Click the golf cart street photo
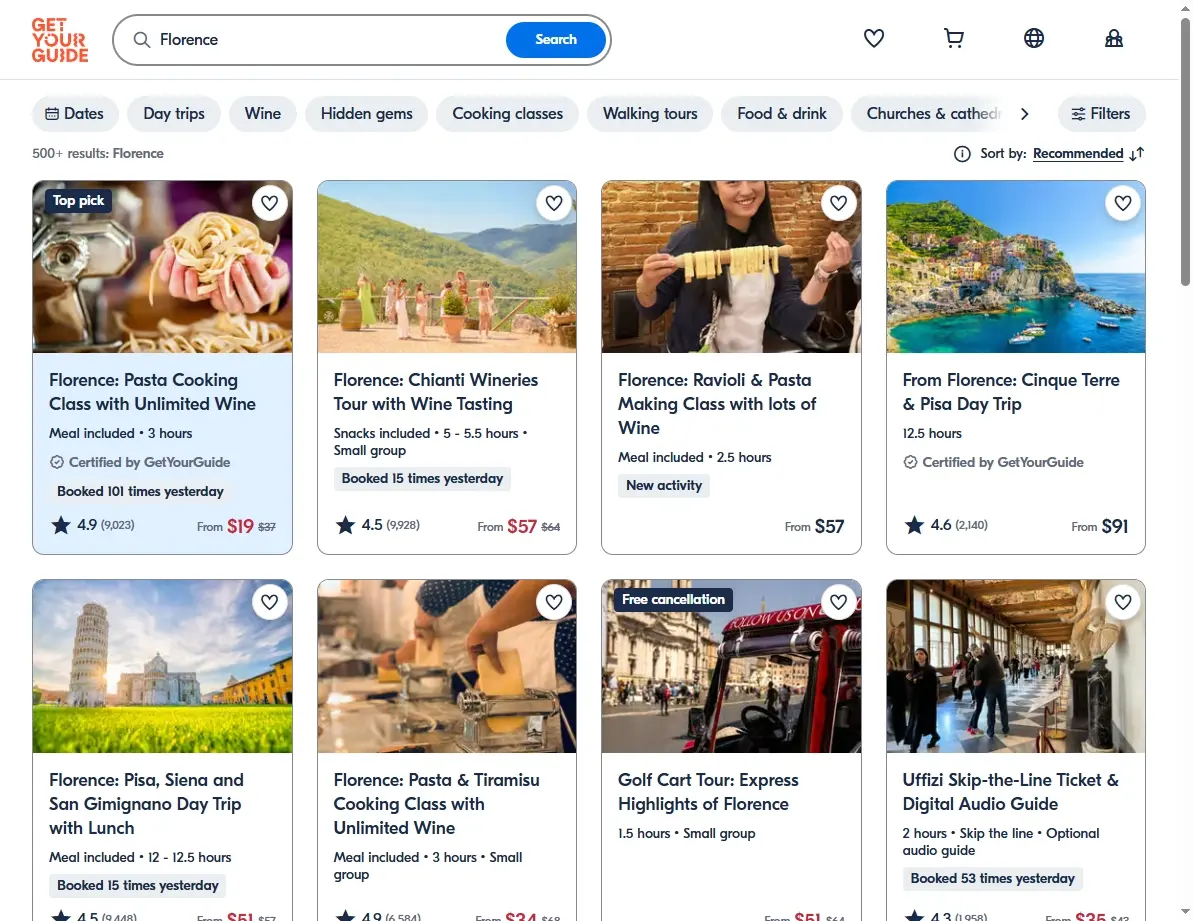Image resolution: width=1193 pixels, height=921 pixels. pos(731,666)
